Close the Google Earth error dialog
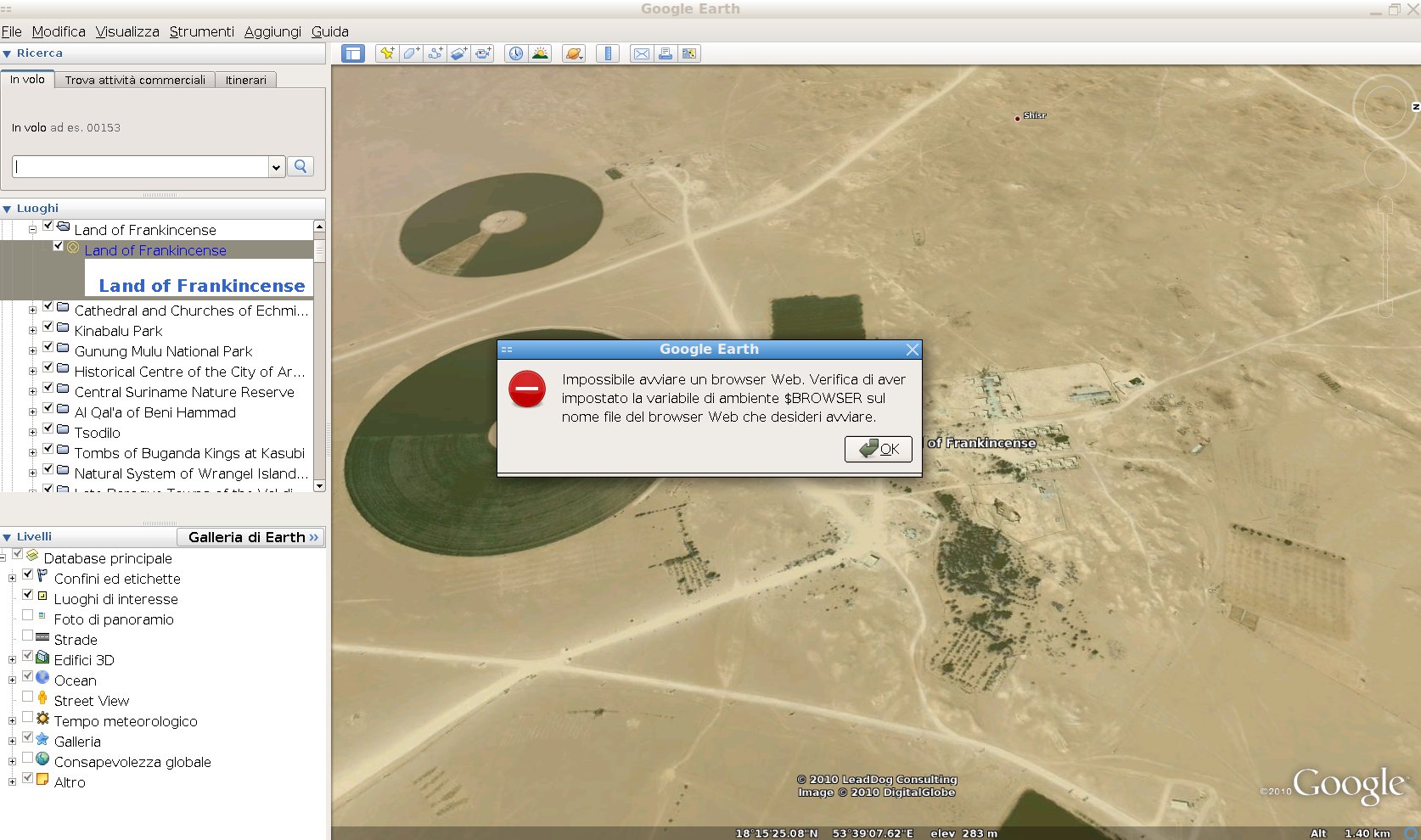The width and height of the screenshot is (1421, 840). coord(913,350)
